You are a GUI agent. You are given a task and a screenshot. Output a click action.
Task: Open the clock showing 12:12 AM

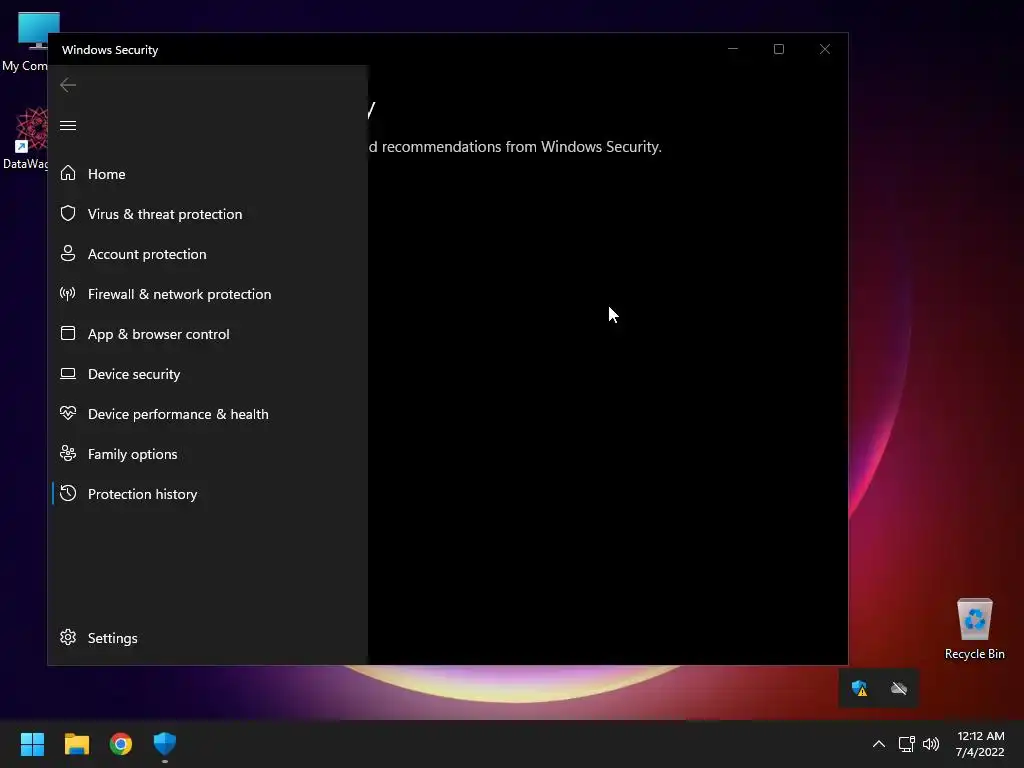click(980, 744)
